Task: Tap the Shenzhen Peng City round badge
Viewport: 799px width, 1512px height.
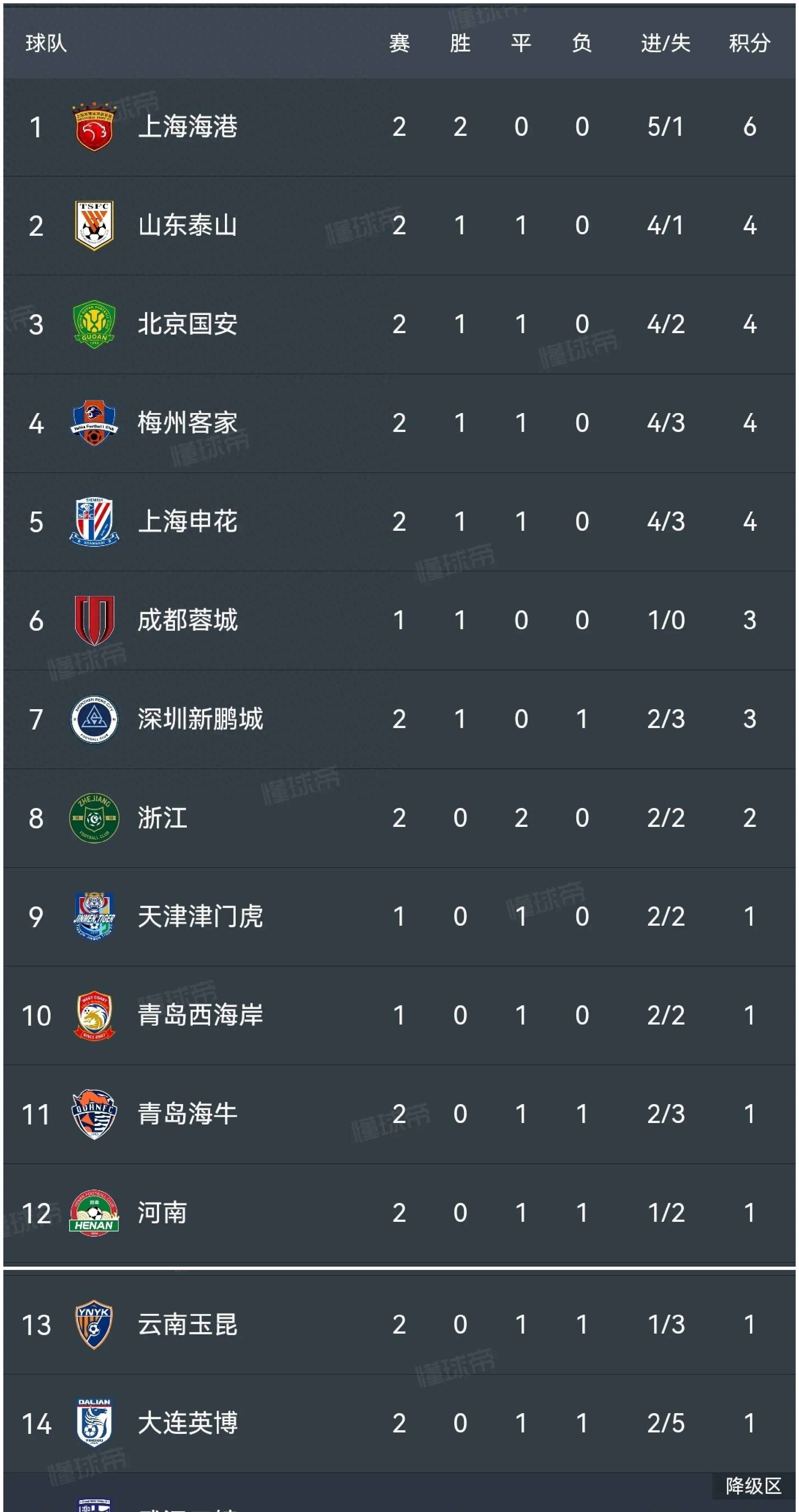Action: point(94,718)
